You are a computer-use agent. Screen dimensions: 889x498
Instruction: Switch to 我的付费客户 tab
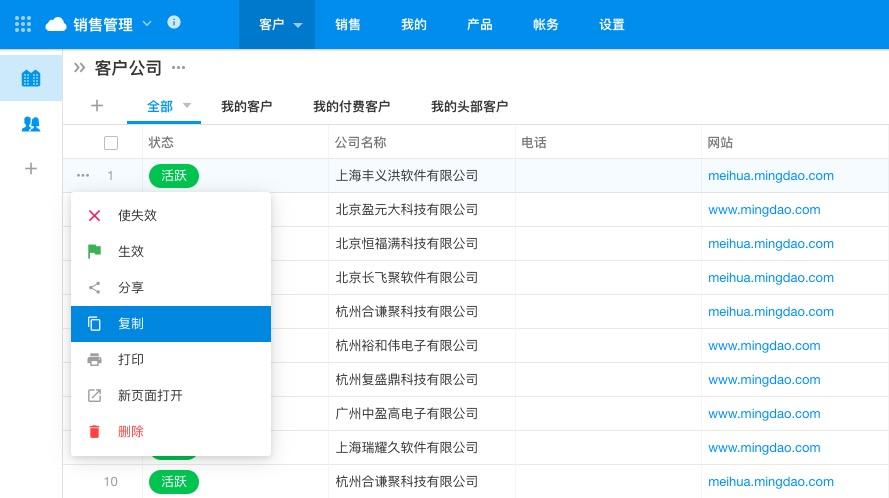click(351, 106)
